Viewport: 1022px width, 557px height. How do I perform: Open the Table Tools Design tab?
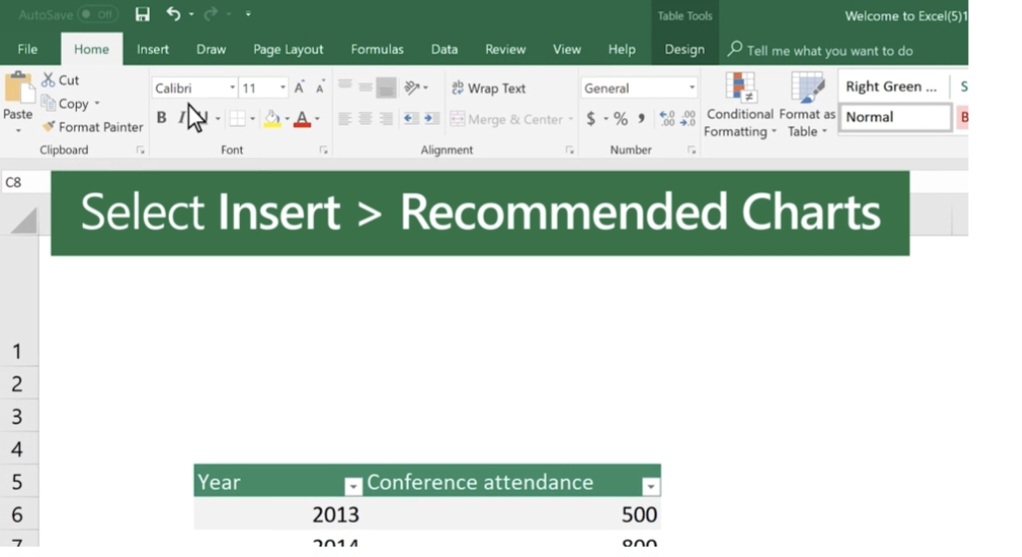click(684, 50)
